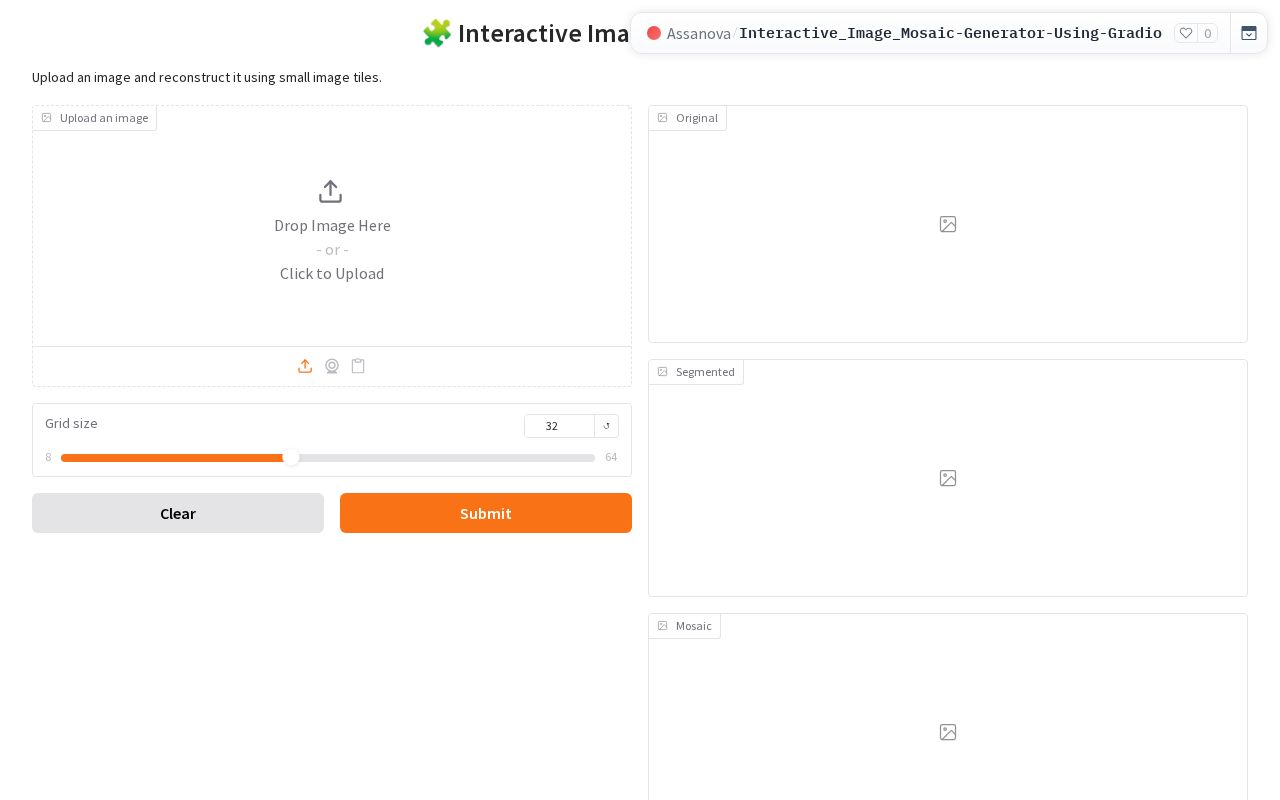The height and width of the screenshot is (800, 1280).
Task: Submit the image for mosaic generation
Action: [x=486, y=513]
